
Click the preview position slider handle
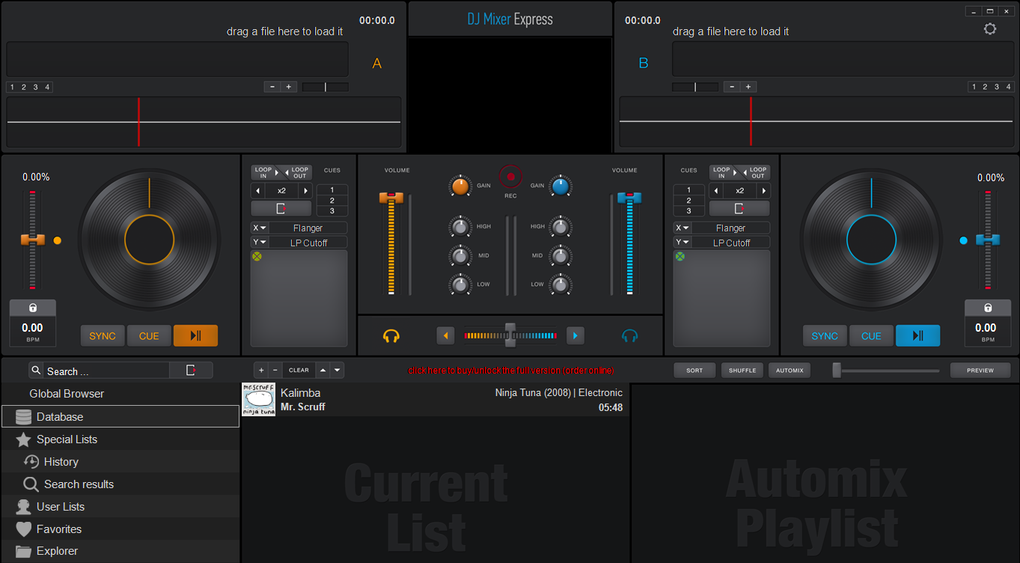pyautogui.click(x=837, y=370)
